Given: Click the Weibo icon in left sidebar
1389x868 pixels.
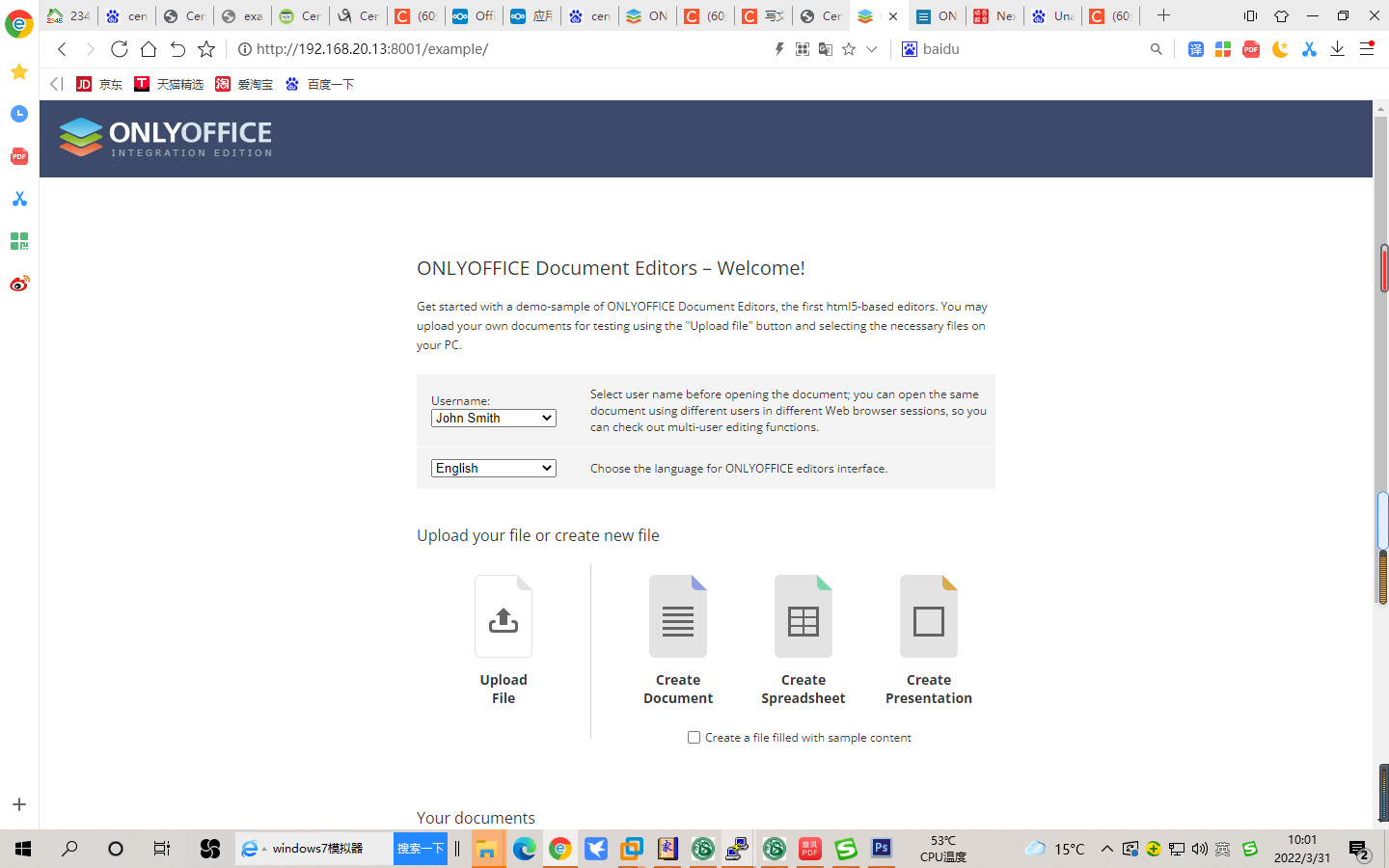Looking at the screenshot, I should coord(19,284).
